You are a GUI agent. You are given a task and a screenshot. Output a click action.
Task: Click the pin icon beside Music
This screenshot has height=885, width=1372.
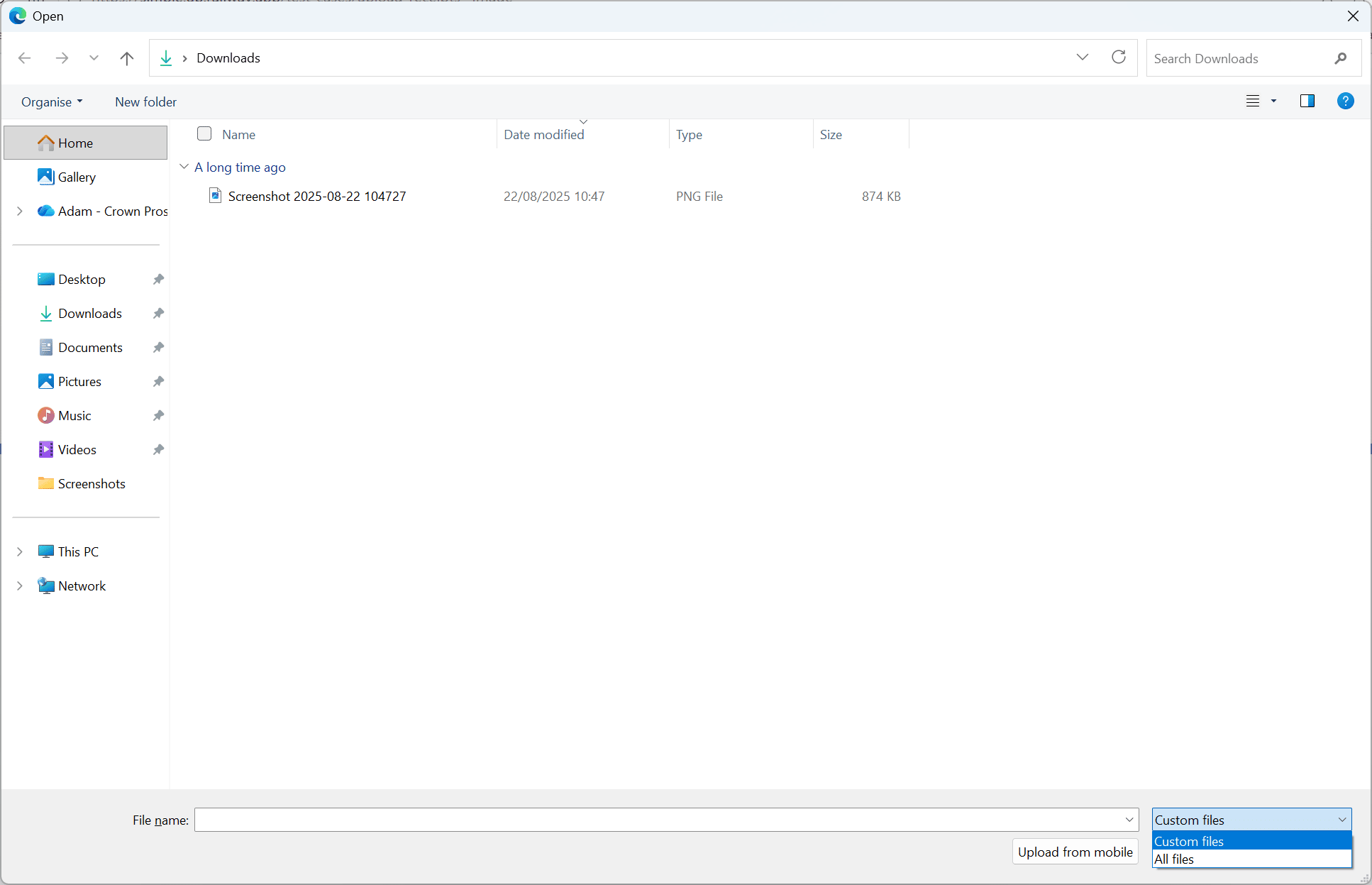[x=158, y=415]
